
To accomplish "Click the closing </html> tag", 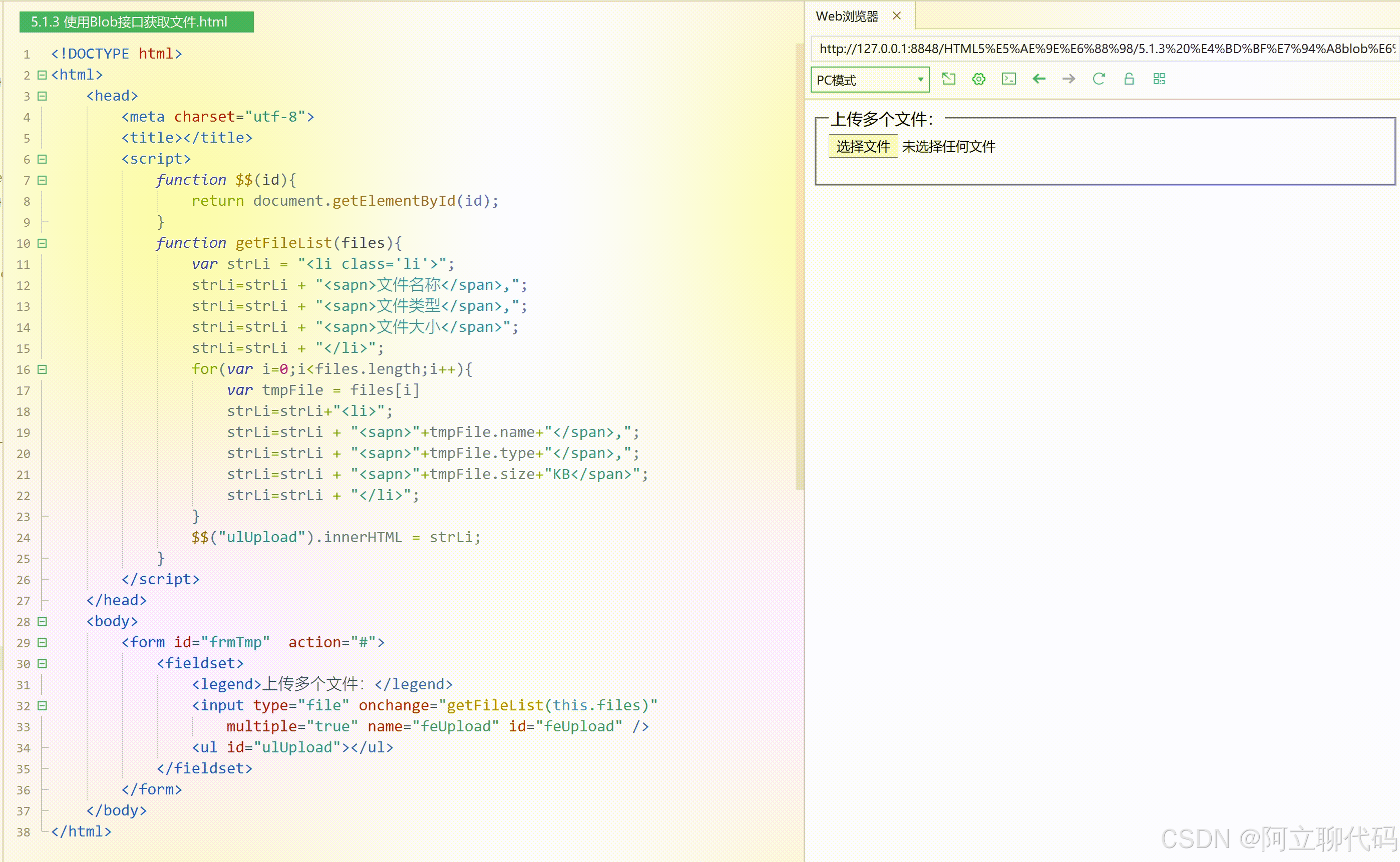I will [81, 832].
